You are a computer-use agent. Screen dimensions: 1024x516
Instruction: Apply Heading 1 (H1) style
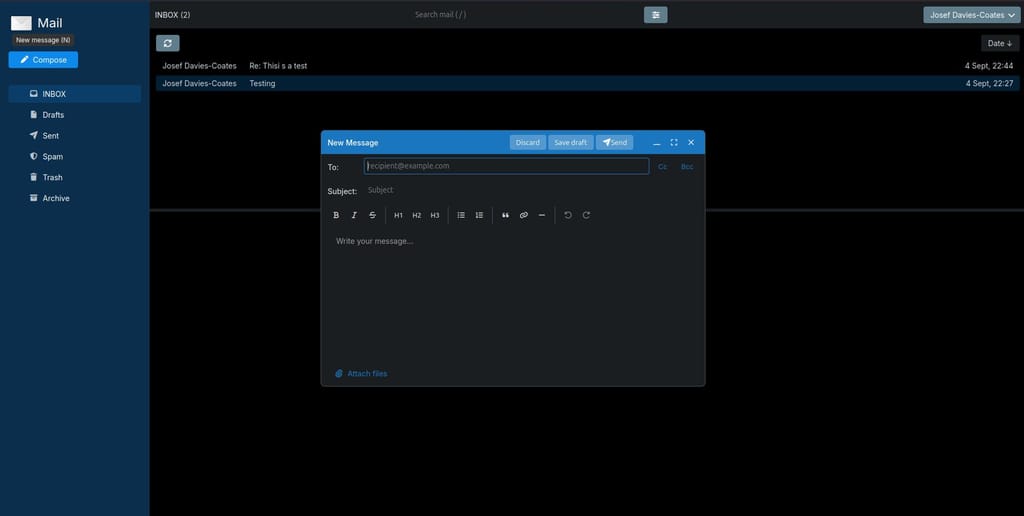pyautogui.click(x=398, y=215)
